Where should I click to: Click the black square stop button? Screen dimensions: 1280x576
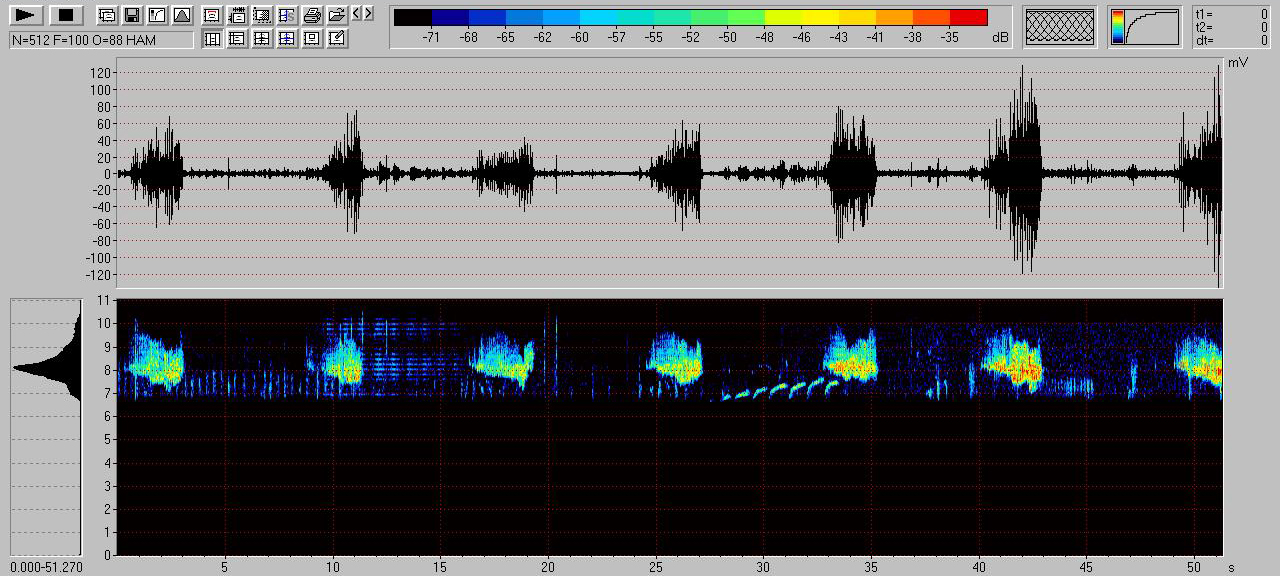(66, 15)
